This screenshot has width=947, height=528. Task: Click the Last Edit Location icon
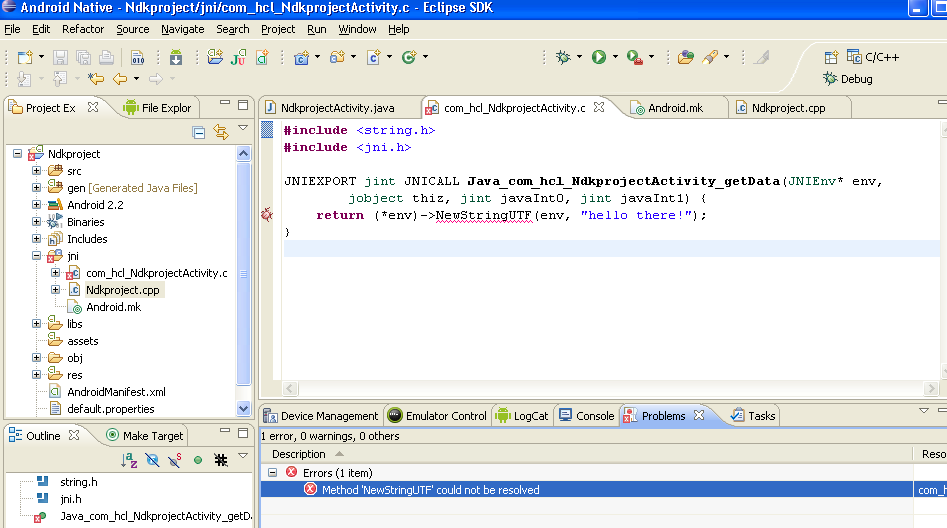(95, 79)
